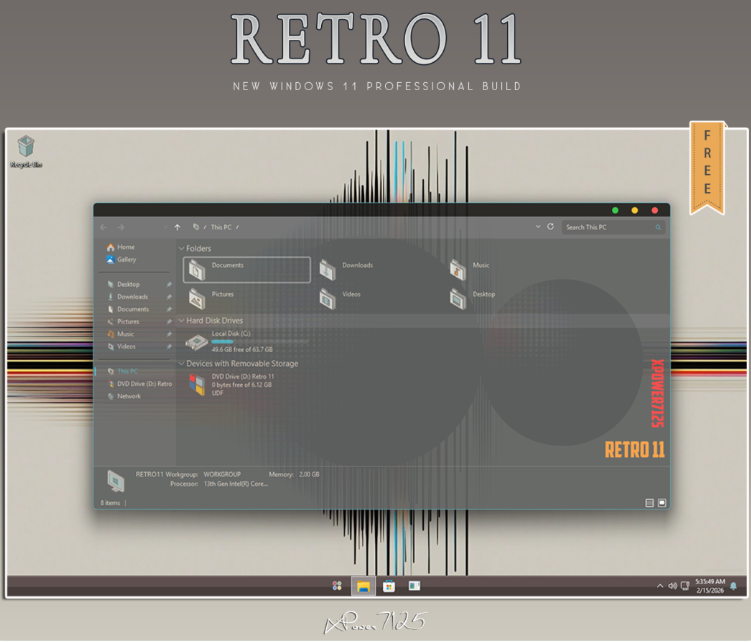Screen dimensions: 751x642
Task: Unpin Videos using its pin icon
Action: click(x=169, y=347)
